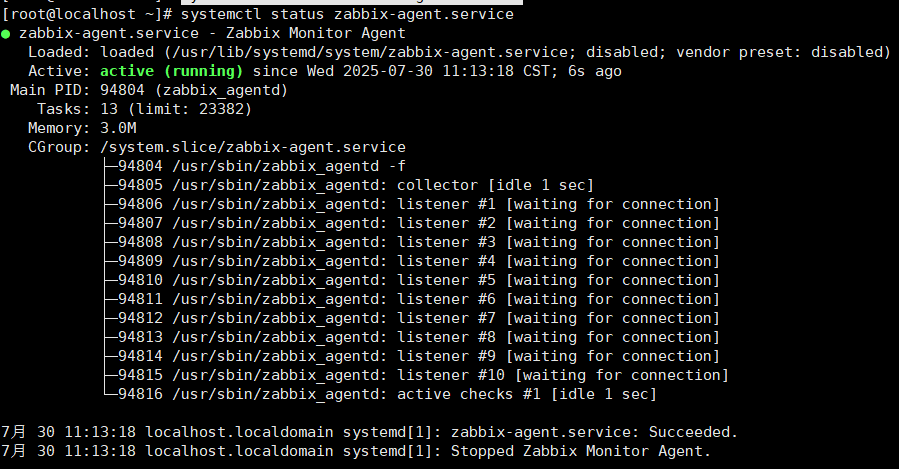The image size is (899, 469).
Task: Select the listener #5 process entry
Action: 412,280
